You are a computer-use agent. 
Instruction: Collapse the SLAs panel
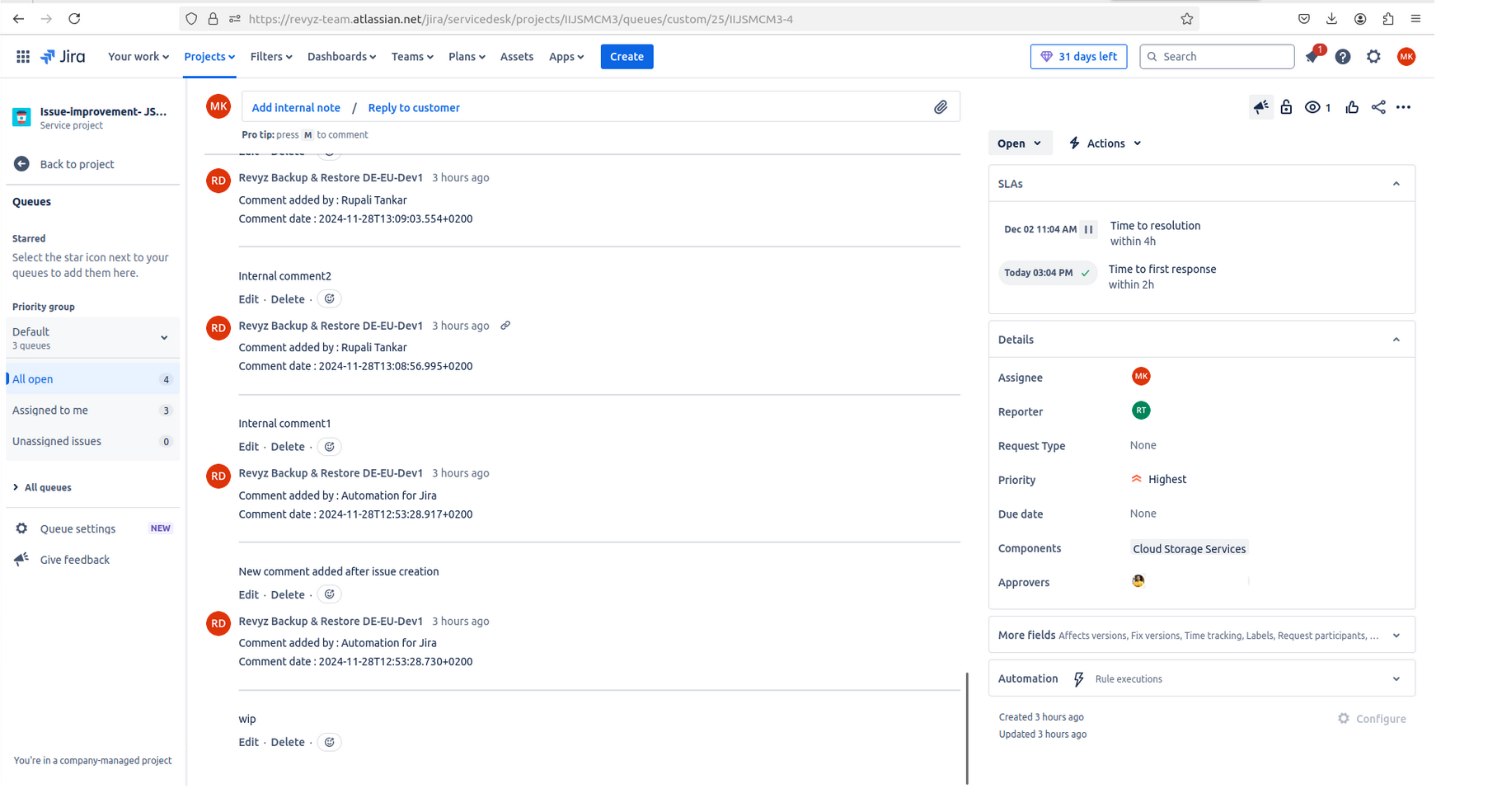click(x=1396, y=184)
